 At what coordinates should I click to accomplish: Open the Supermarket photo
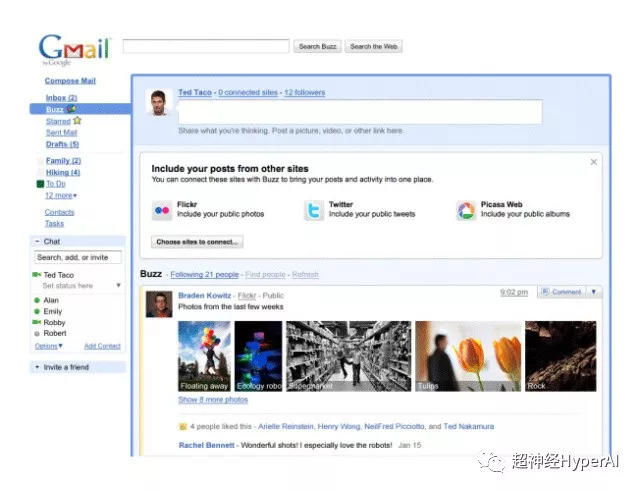[349, 356]
